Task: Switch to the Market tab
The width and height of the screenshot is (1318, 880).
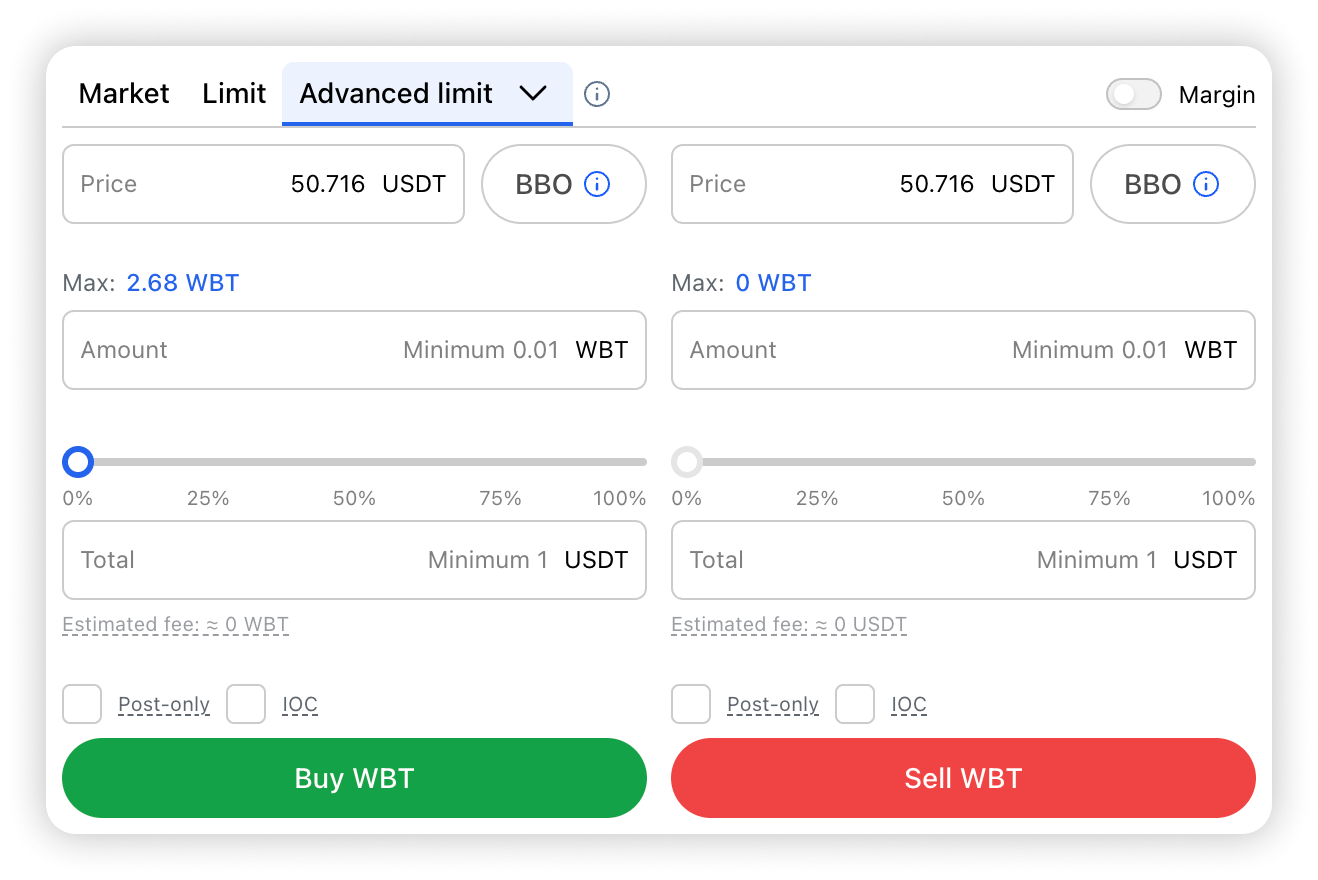Action: pyautogui.click(x=124, y=94)
